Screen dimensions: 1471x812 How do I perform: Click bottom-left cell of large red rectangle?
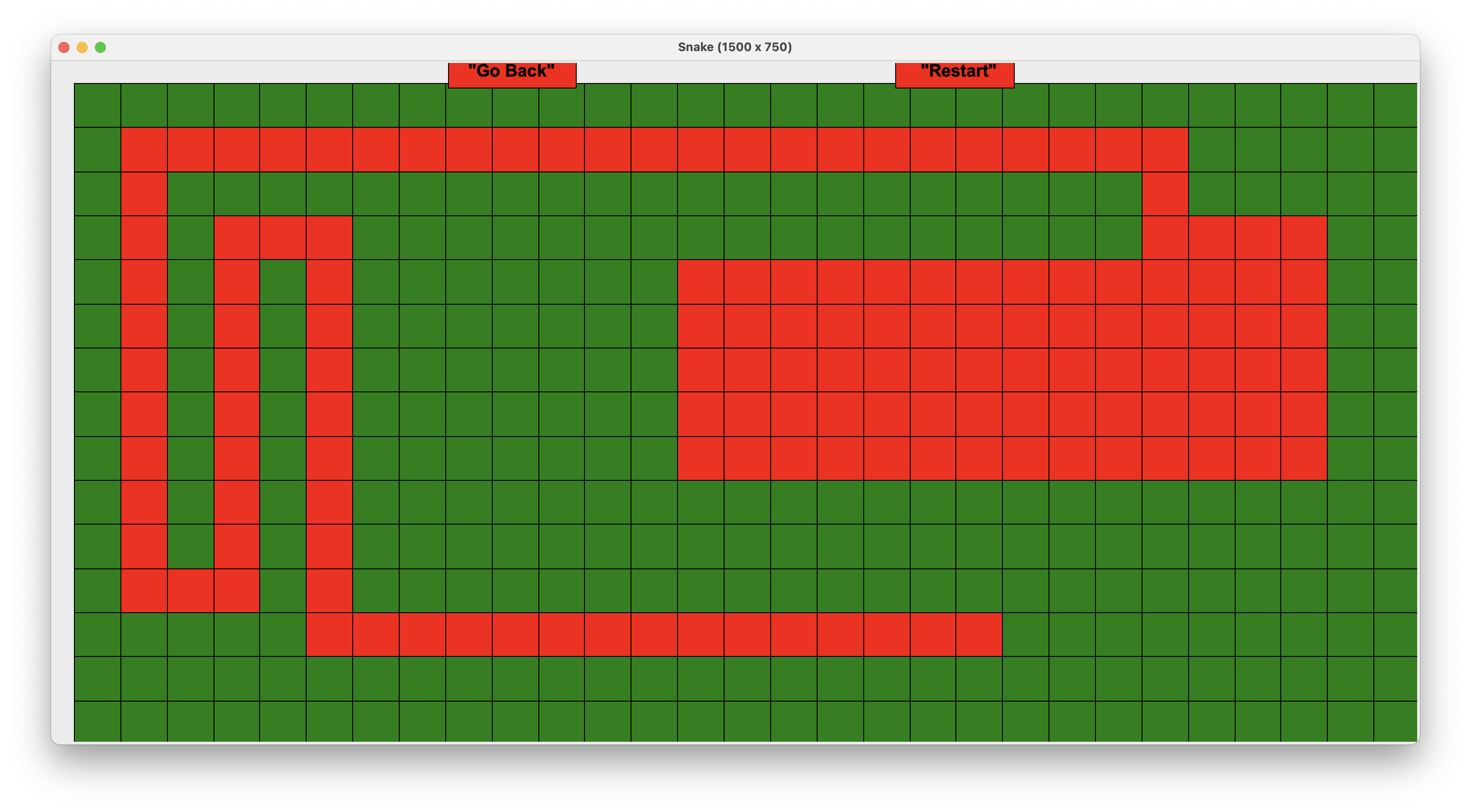point(701,458)
